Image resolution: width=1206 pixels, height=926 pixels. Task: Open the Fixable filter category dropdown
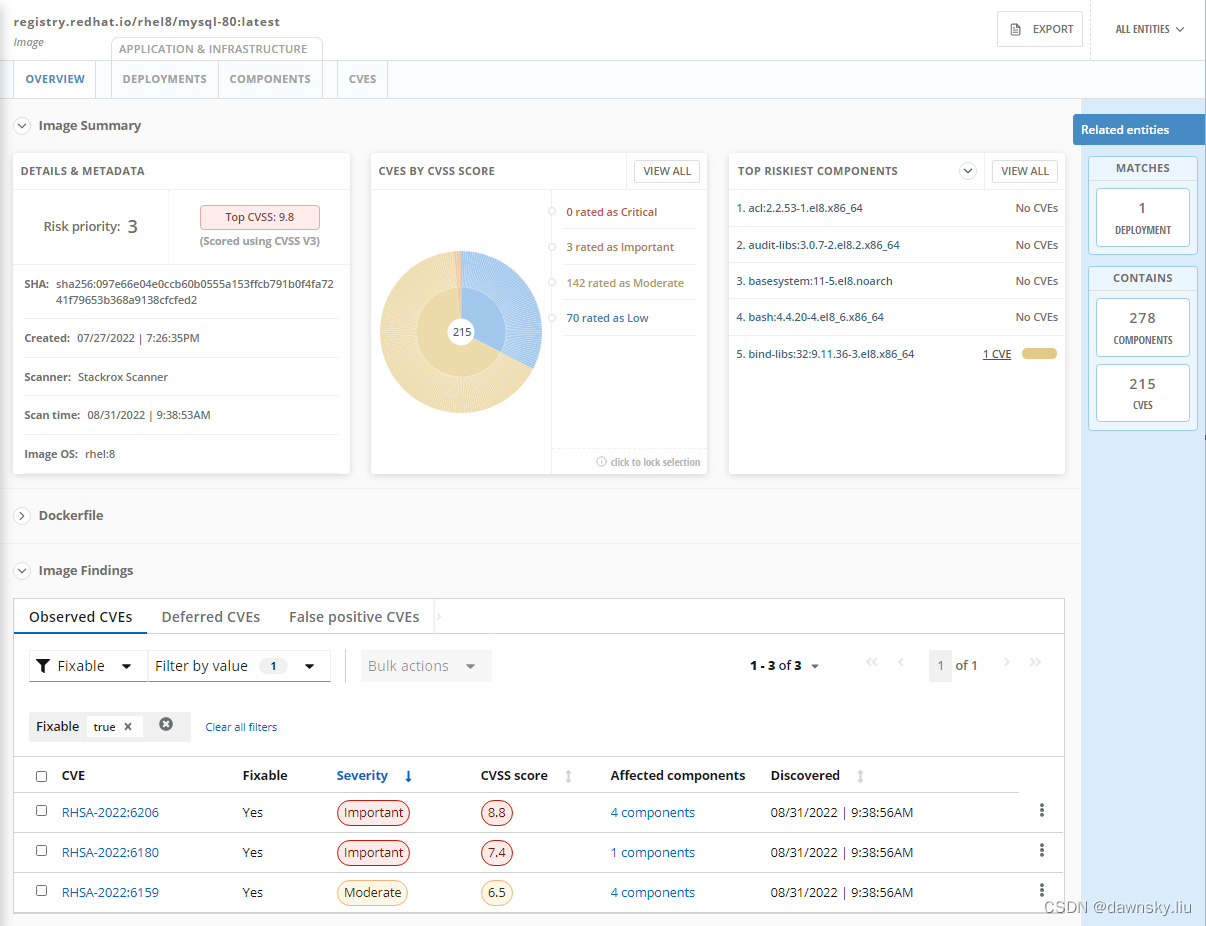pyautogui.click(x=88, y=666)
